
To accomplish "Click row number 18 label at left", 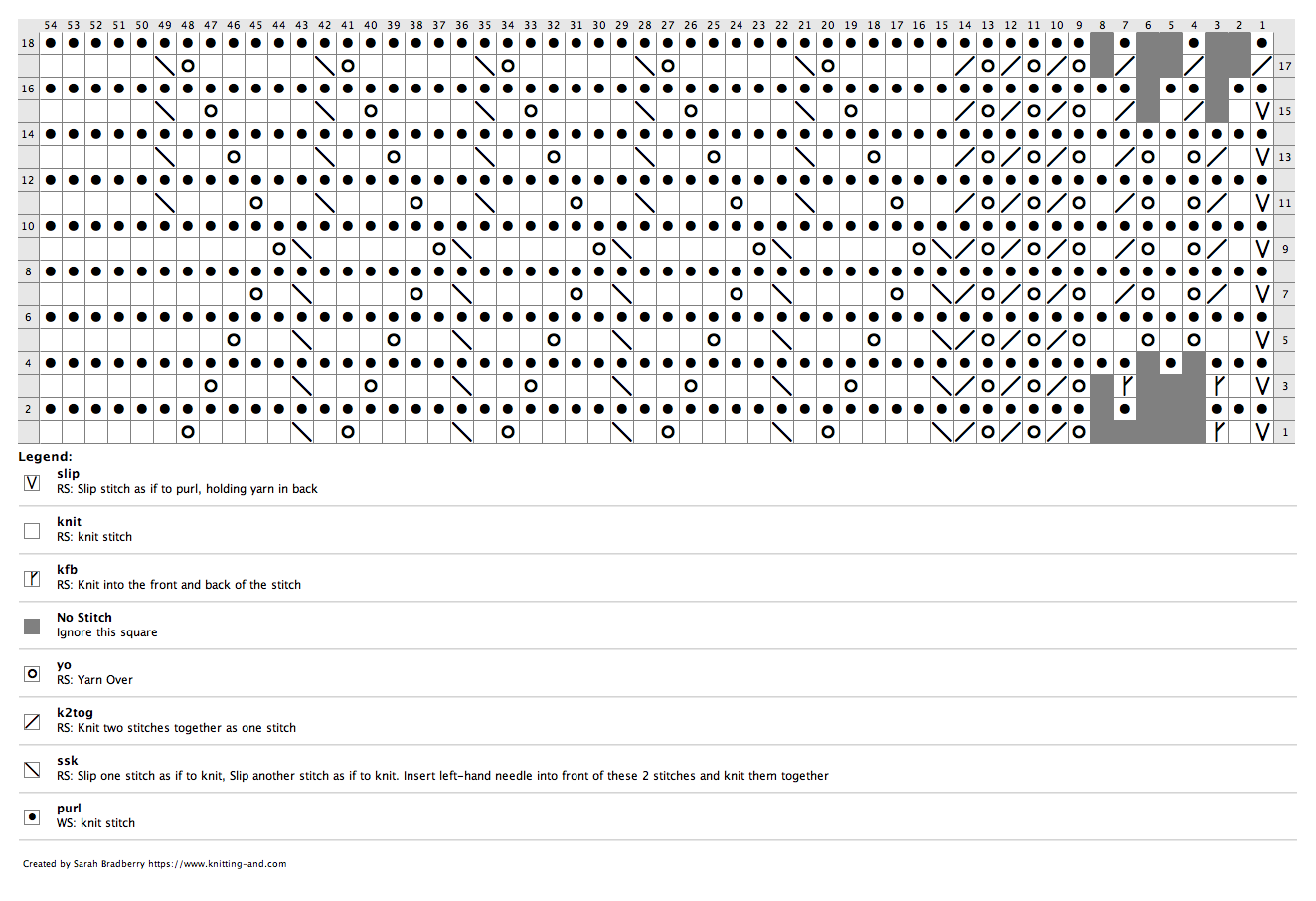I will (28, 43).
